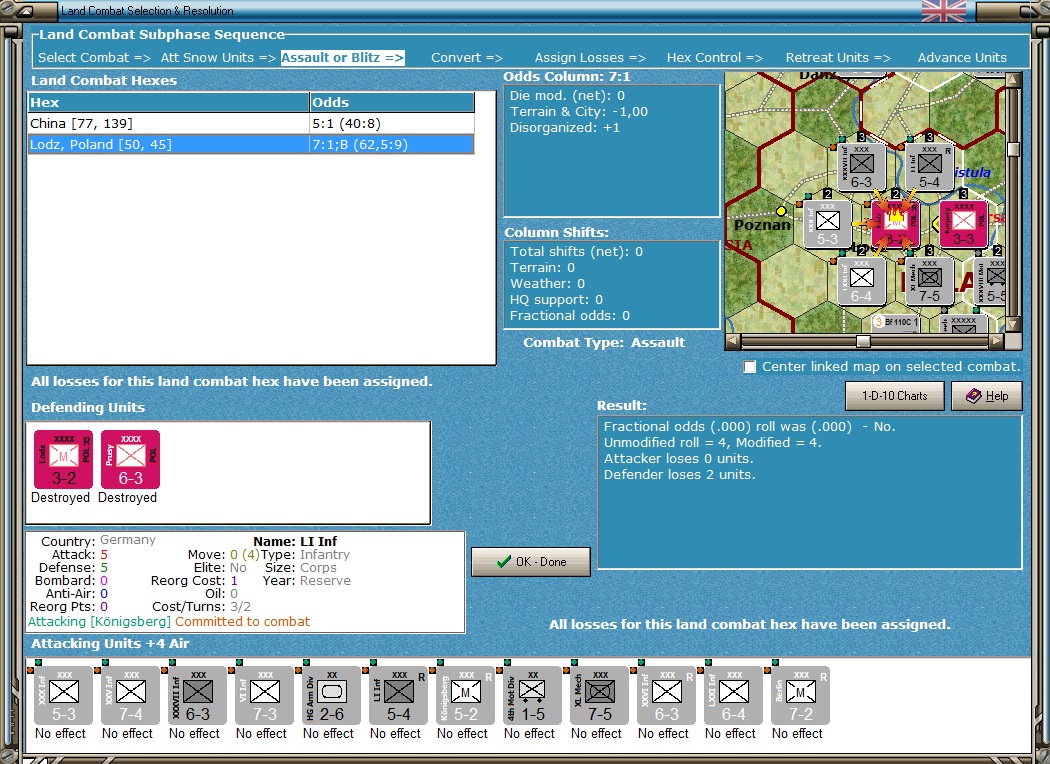Click the Odds column header
Image resolution: width=1050 pixels, height=764 pixels.
[x=392, y=102]
